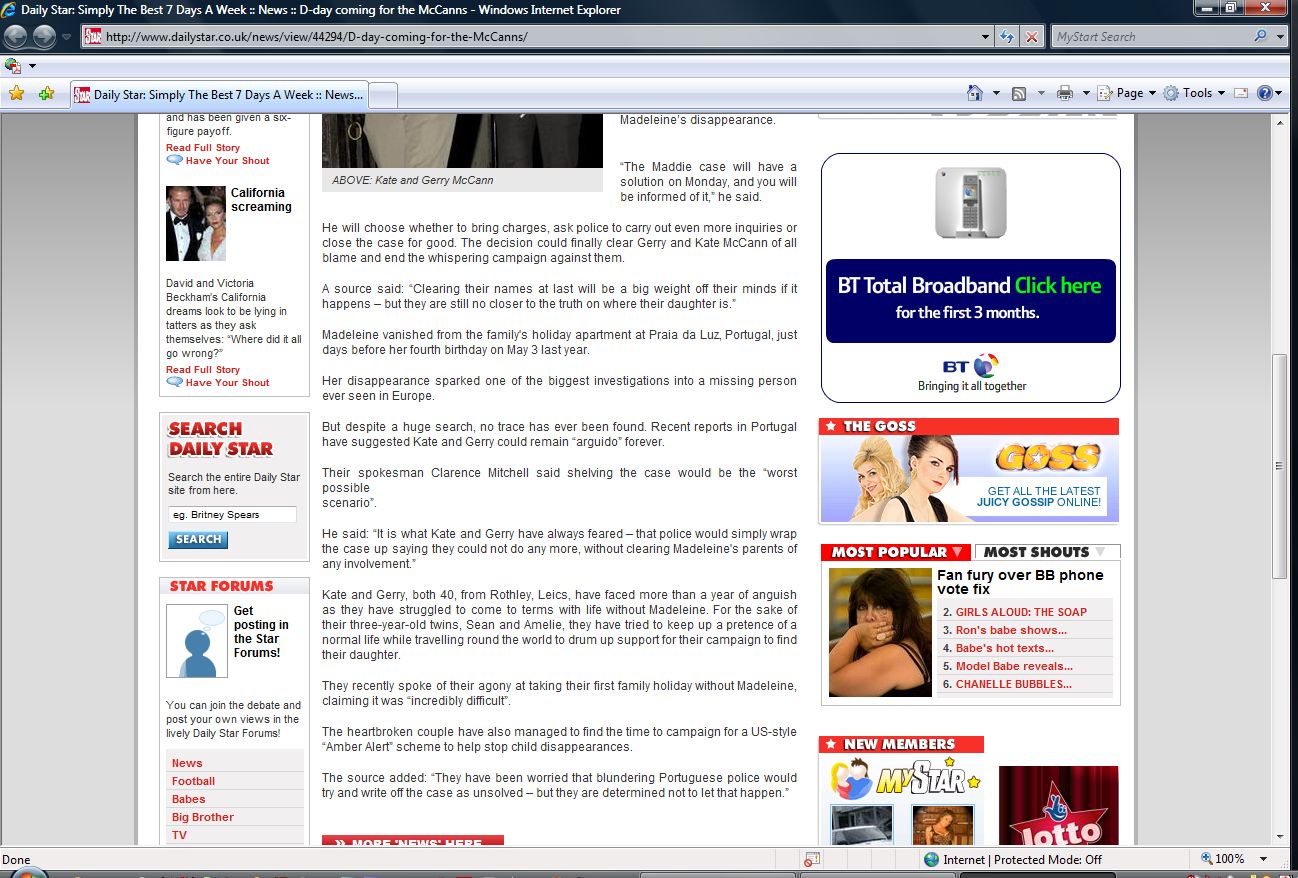Expand the address bar history dropdown
The width and height of the screenshot is (1298, 878).
[986, 37]
